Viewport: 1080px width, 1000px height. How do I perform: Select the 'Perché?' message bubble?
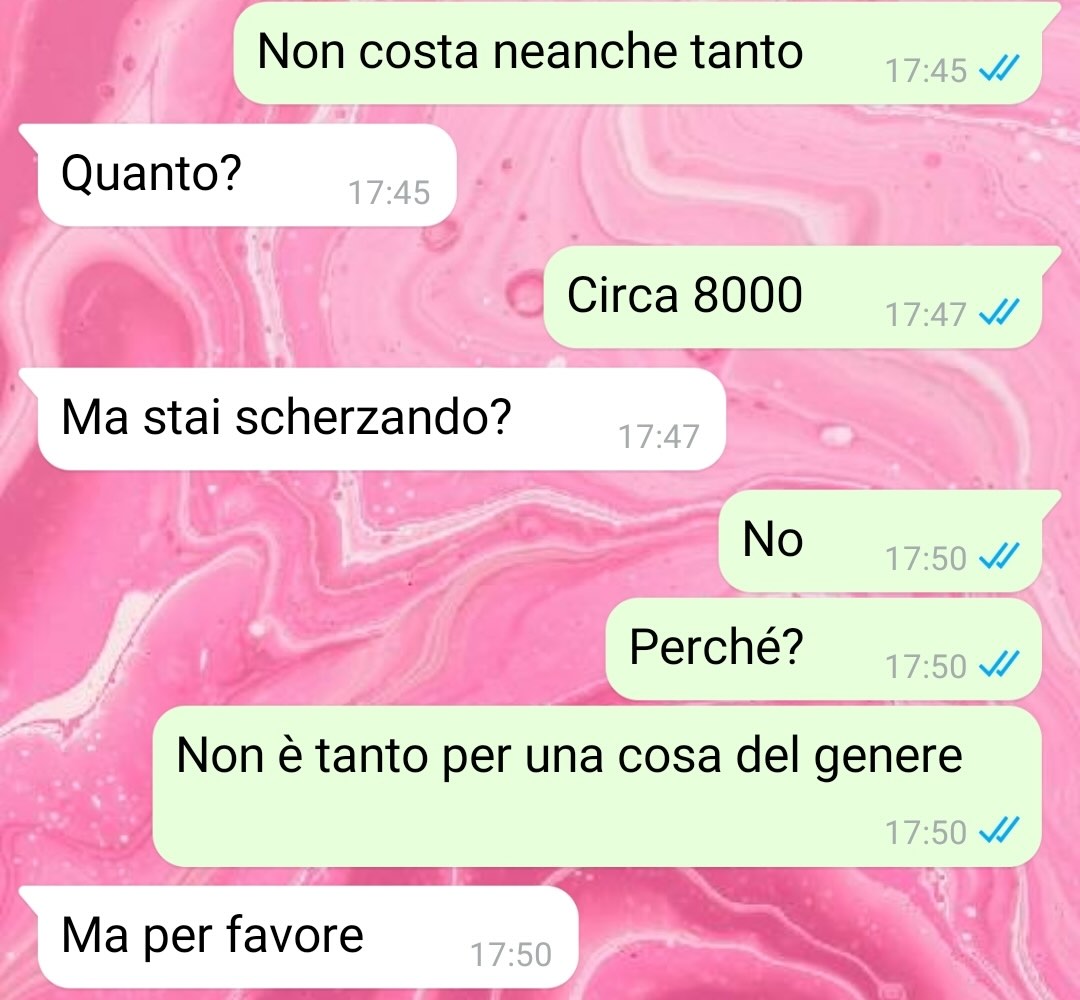[x=823, y=649]
